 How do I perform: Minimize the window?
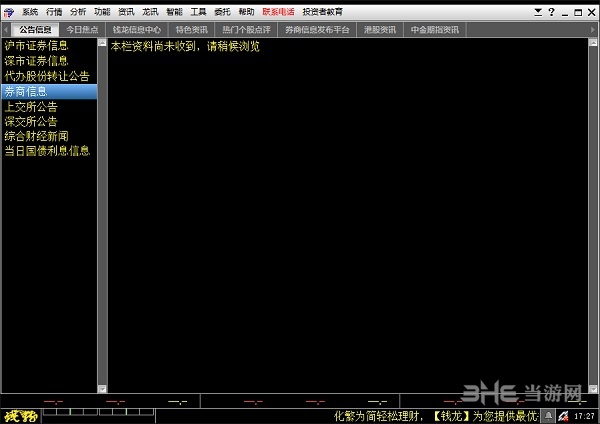pyautogui.click(x=565, y=13)
